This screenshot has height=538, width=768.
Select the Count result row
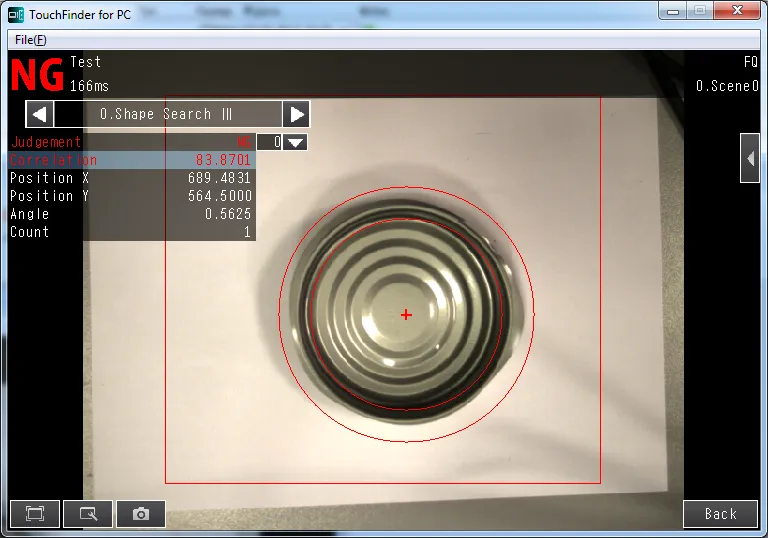tap(130, 232)
